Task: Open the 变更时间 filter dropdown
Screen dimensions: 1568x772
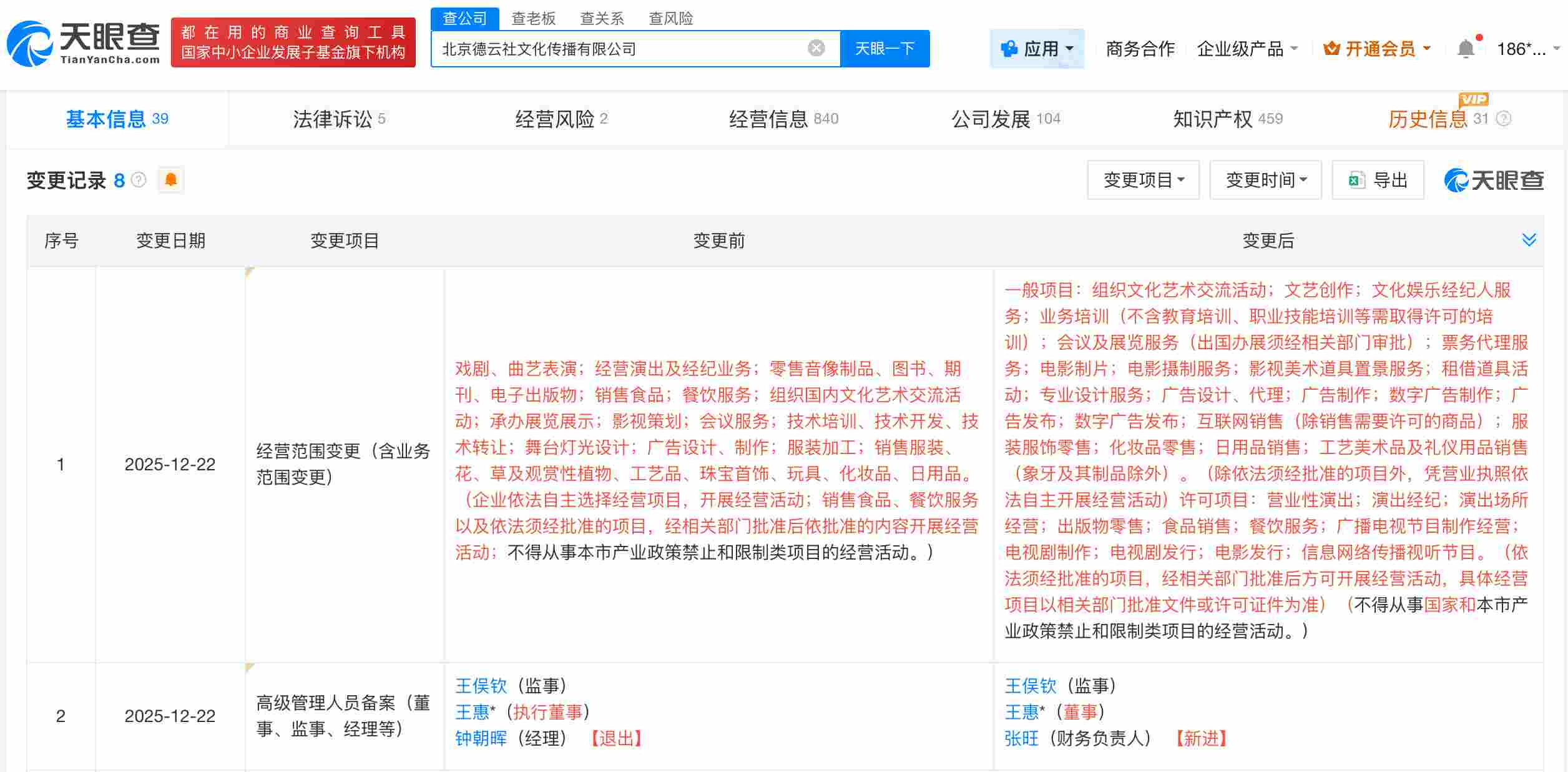Action: pos(1265,180)
